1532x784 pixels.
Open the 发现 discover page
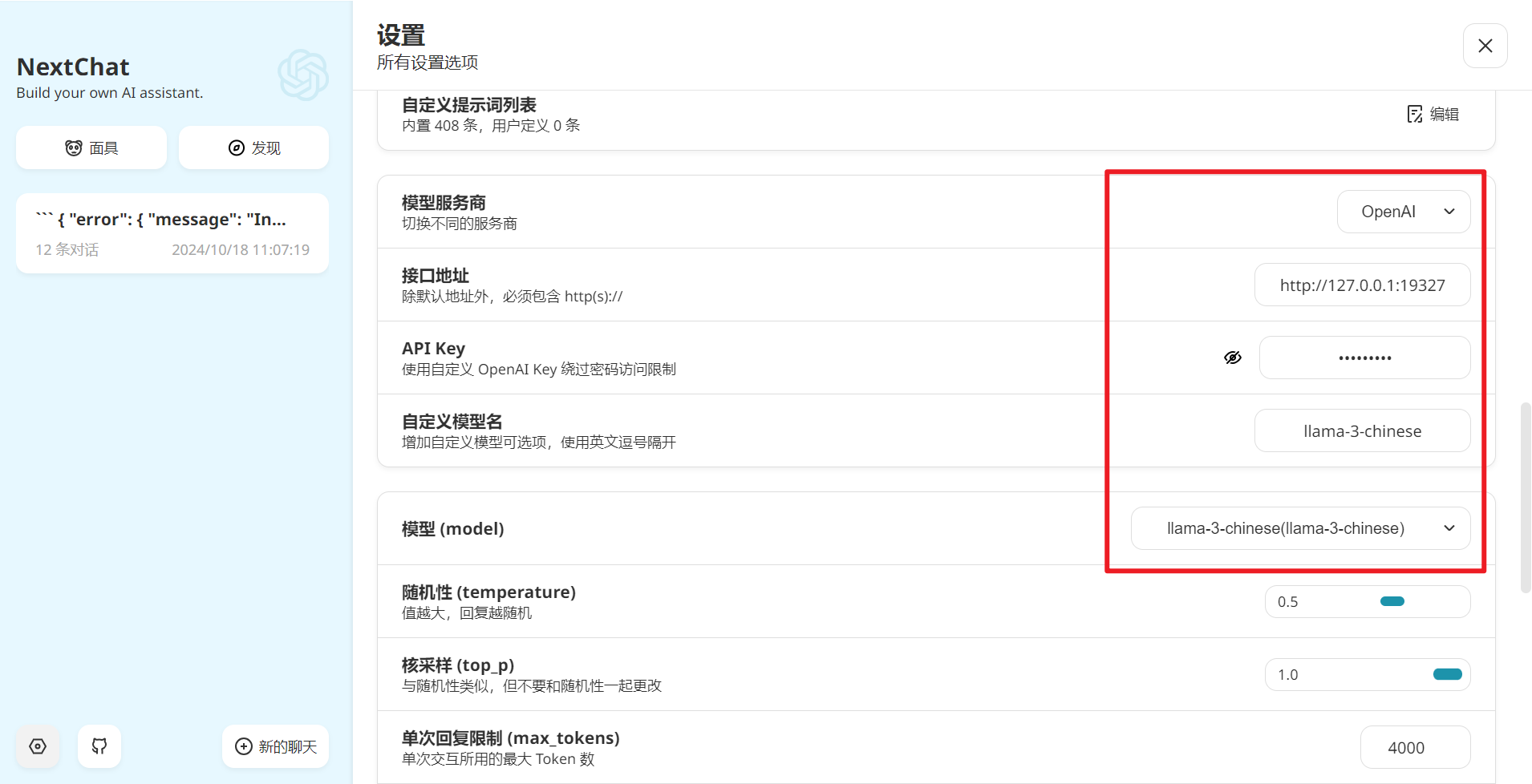[254, 148]
